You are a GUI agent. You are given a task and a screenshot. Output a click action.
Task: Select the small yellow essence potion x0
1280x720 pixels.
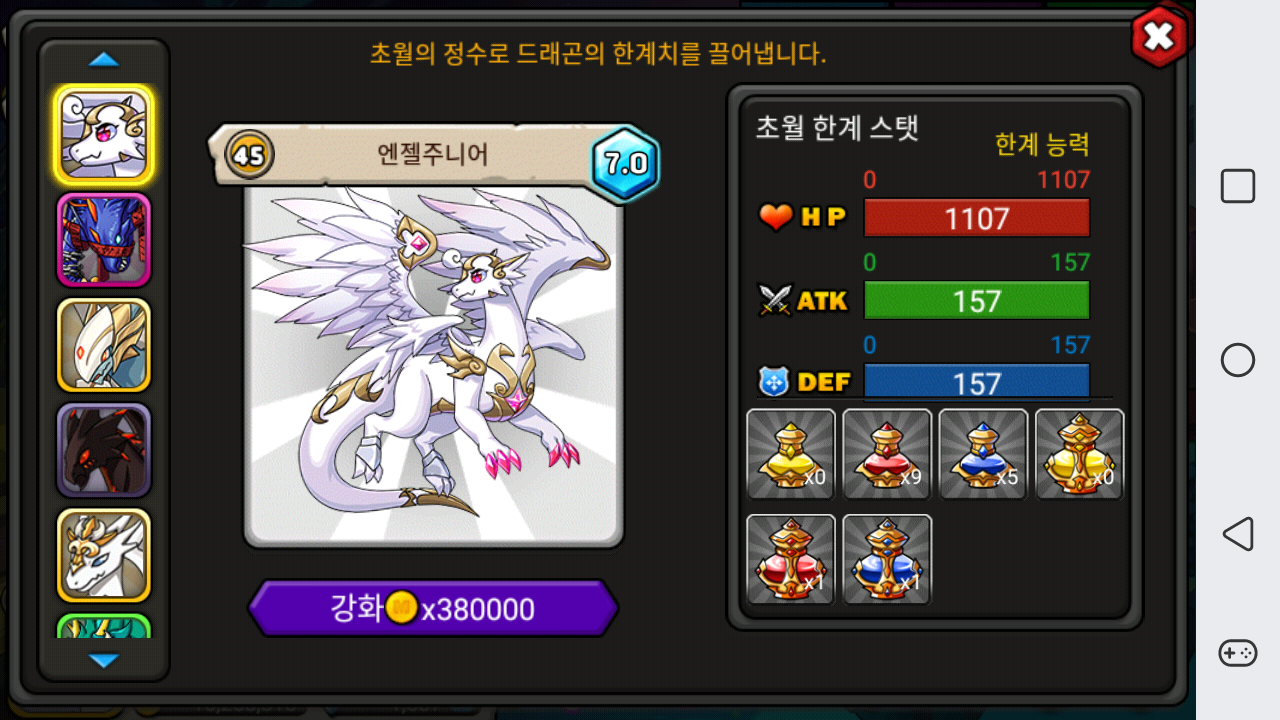point(791,454)
